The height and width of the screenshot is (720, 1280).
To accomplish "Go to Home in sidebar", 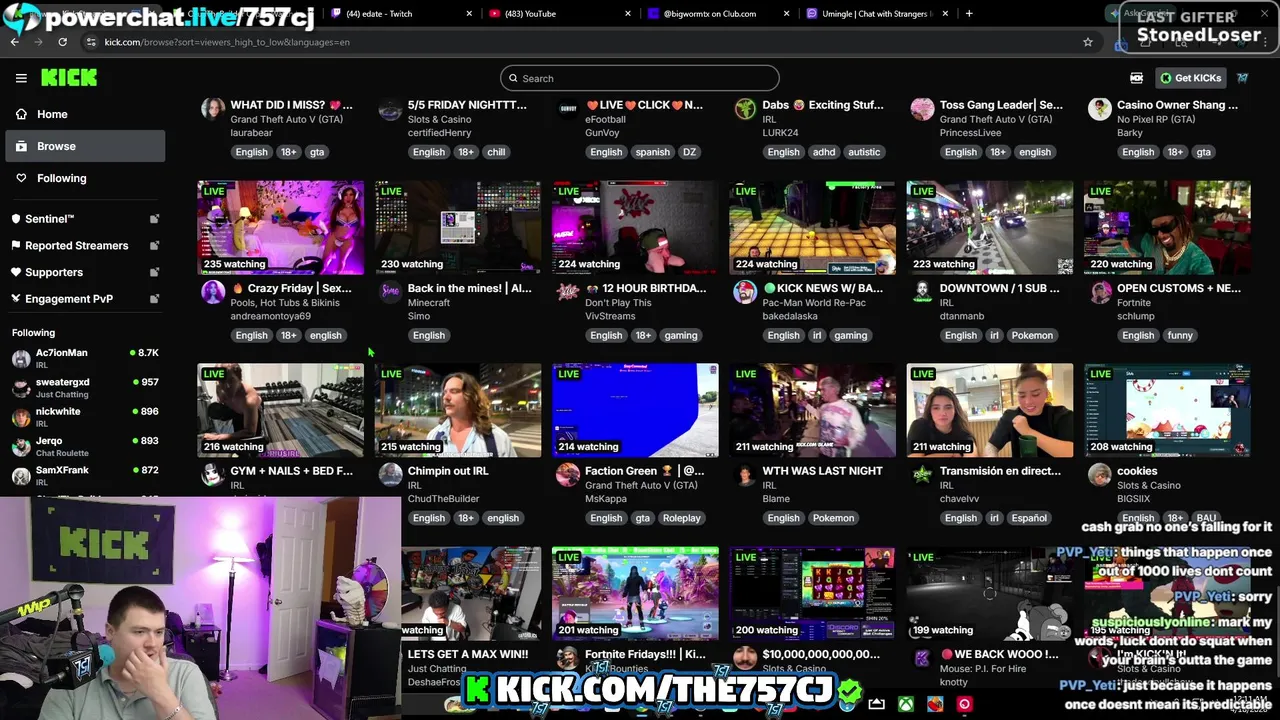I will click(85, 114).
